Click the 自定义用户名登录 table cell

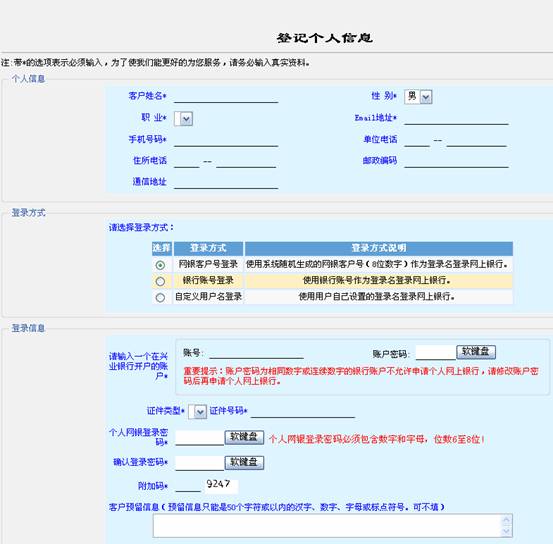[208, 297]
